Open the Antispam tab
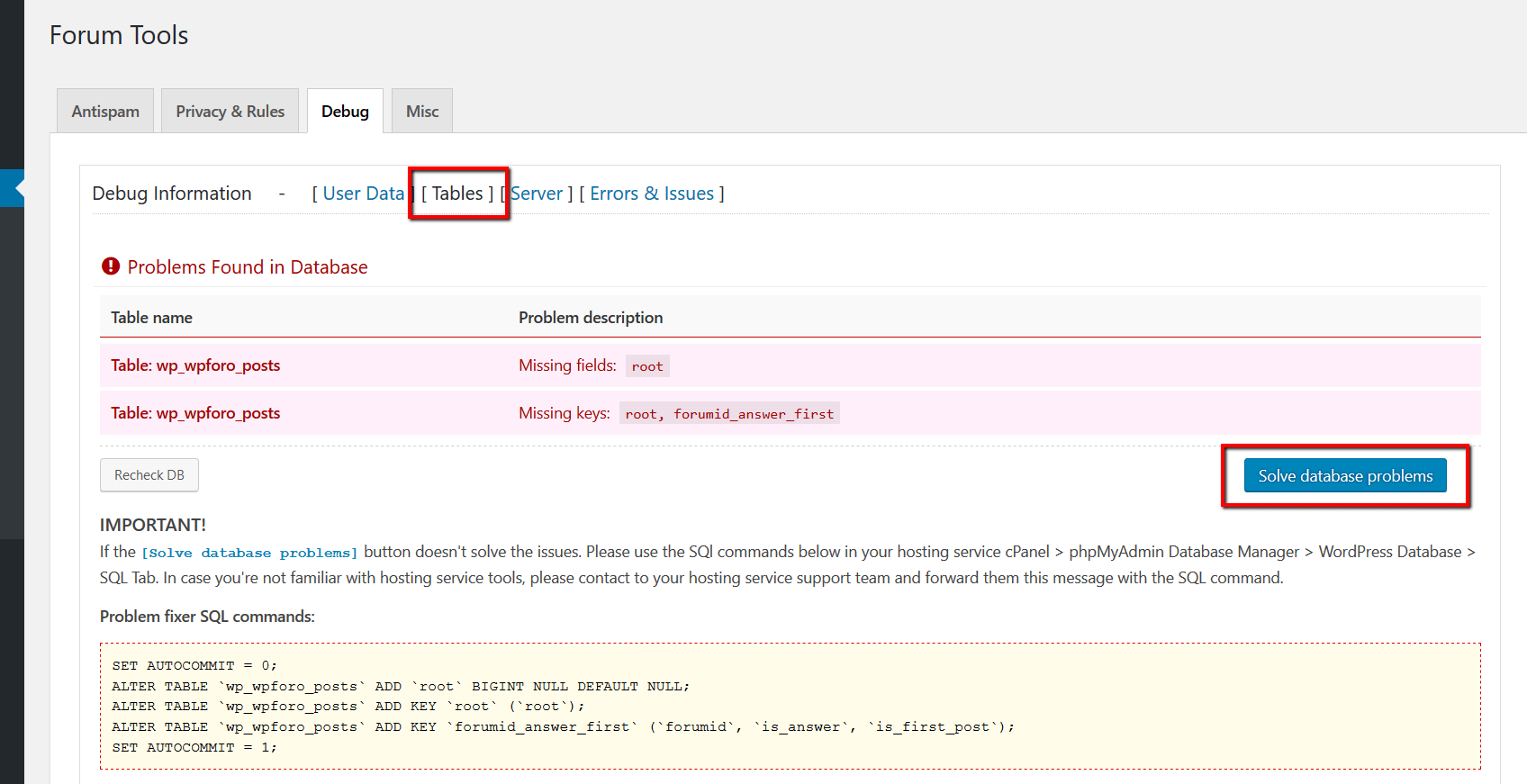The height and width of the screenshot is (784, 1527). pos(105,112)
